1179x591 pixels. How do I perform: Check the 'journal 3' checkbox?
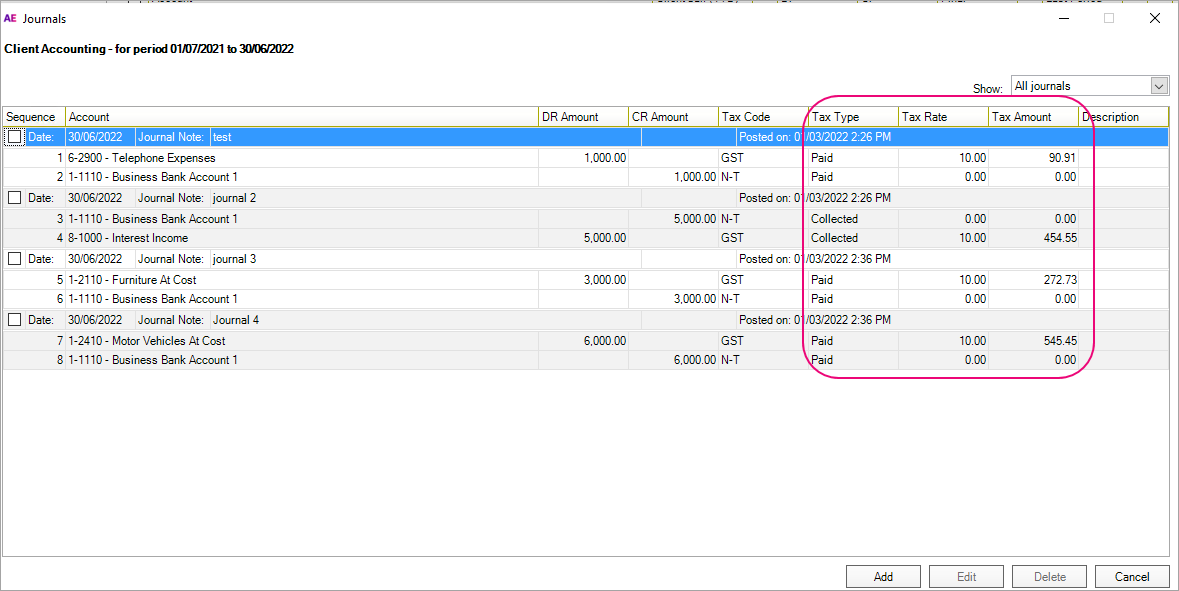pos(14,259)
